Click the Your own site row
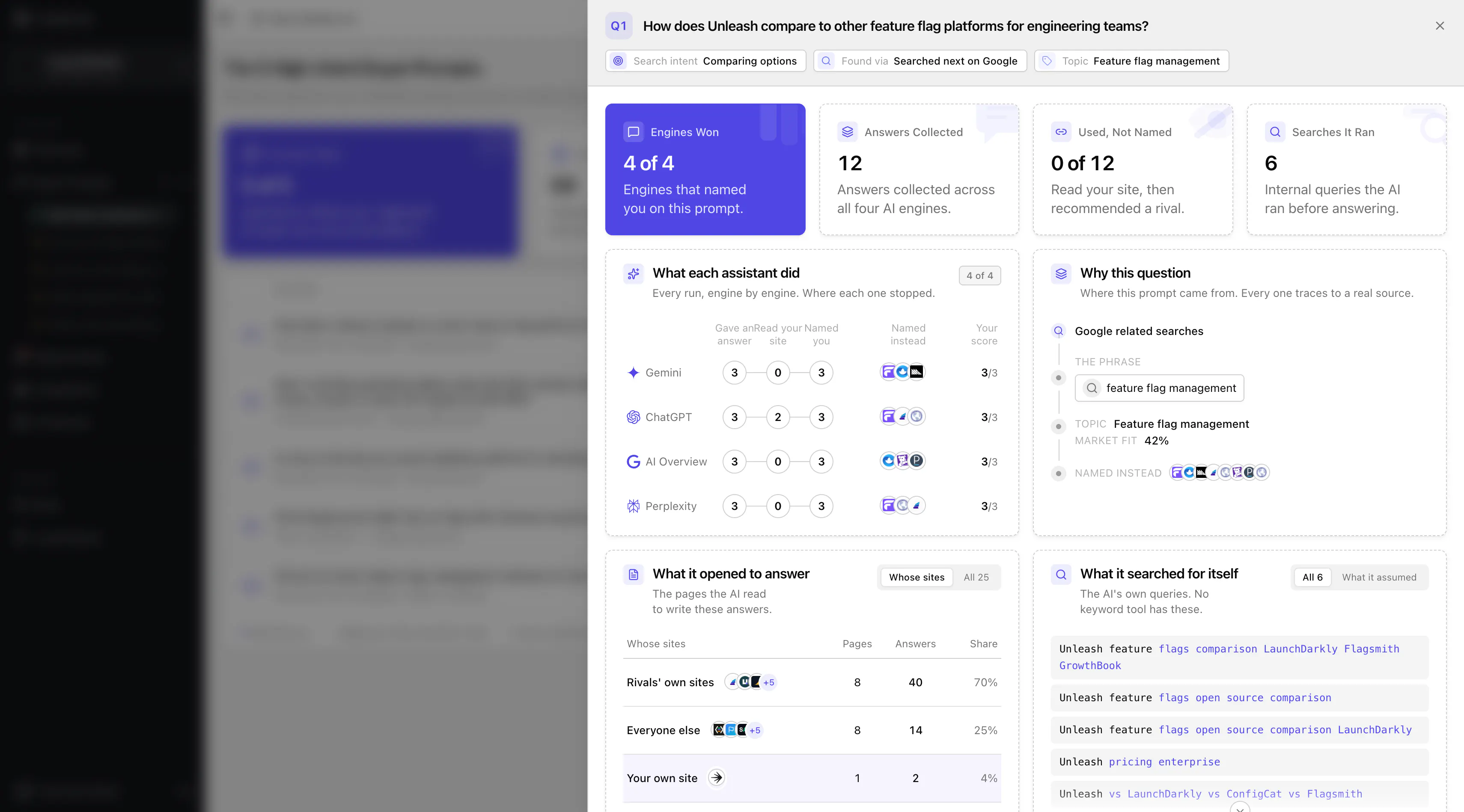The height and width of the screenshot is (812, 1464). 812,778
